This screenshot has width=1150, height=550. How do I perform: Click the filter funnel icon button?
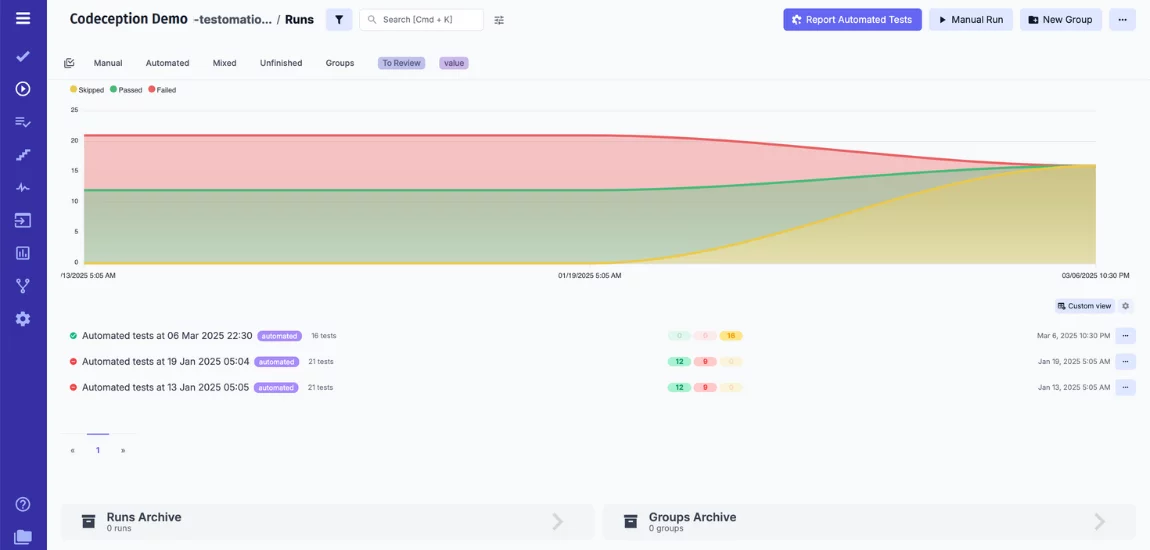tap(339, 20)
